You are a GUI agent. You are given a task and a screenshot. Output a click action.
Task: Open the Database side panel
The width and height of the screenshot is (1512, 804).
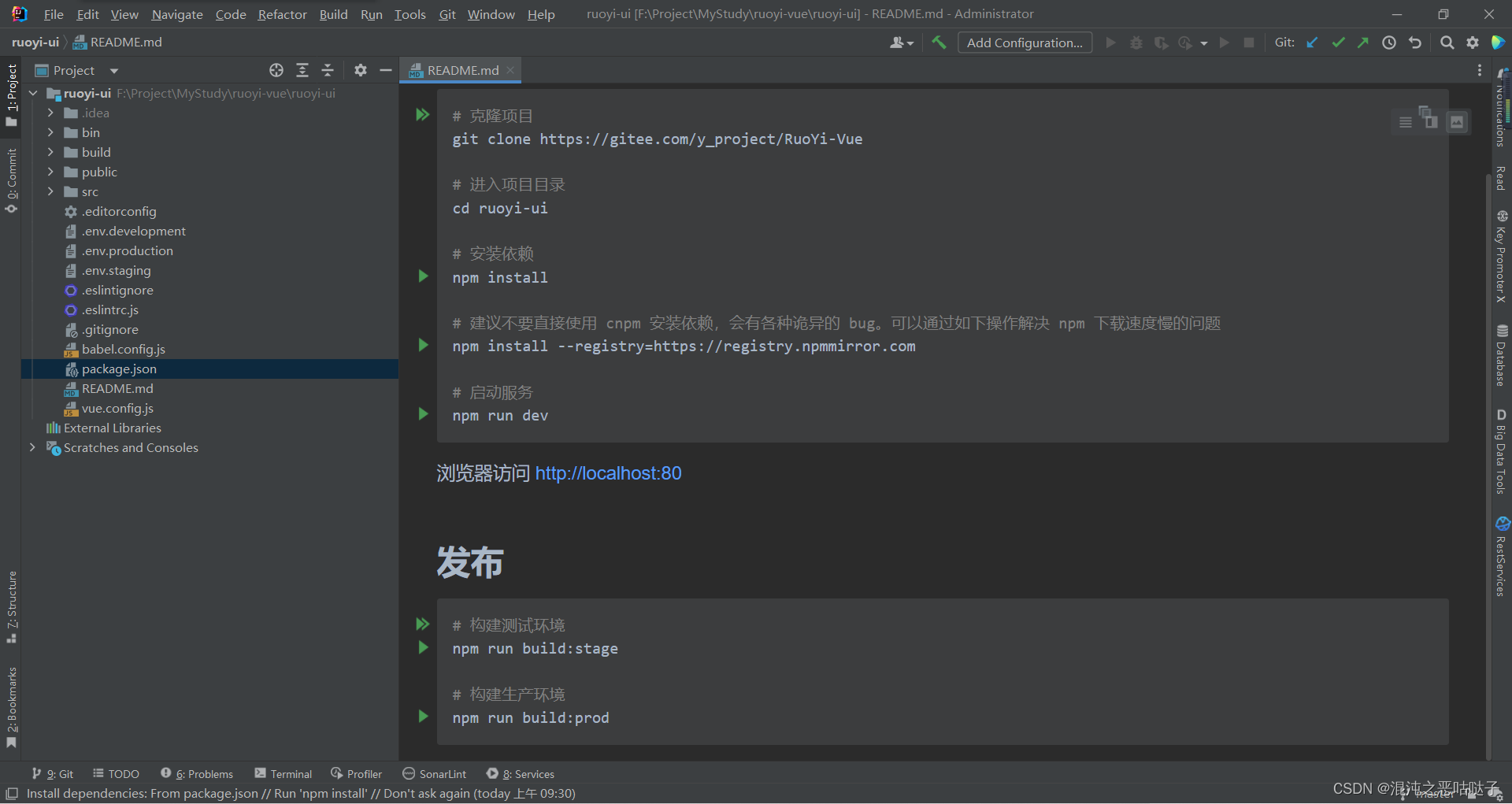[1502, 355]
